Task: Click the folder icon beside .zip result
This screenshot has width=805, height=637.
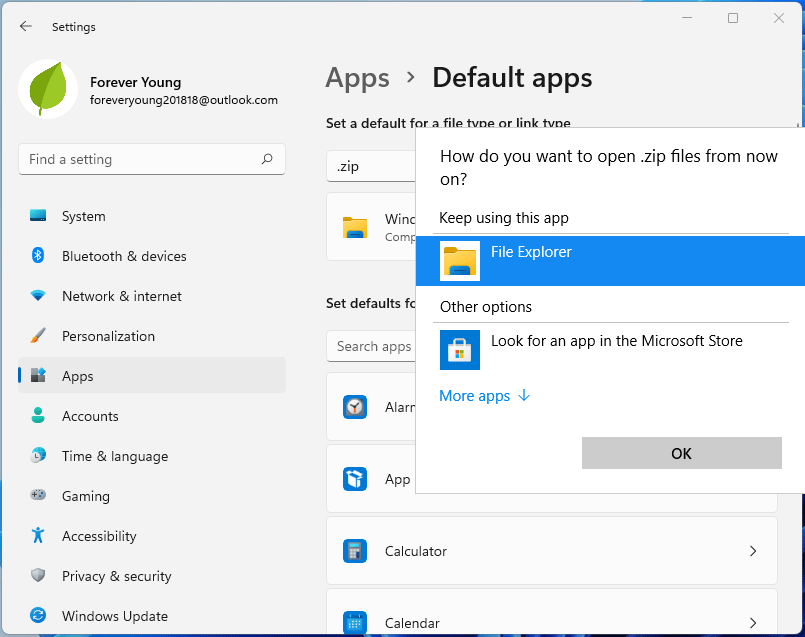Action: (355, 227)
